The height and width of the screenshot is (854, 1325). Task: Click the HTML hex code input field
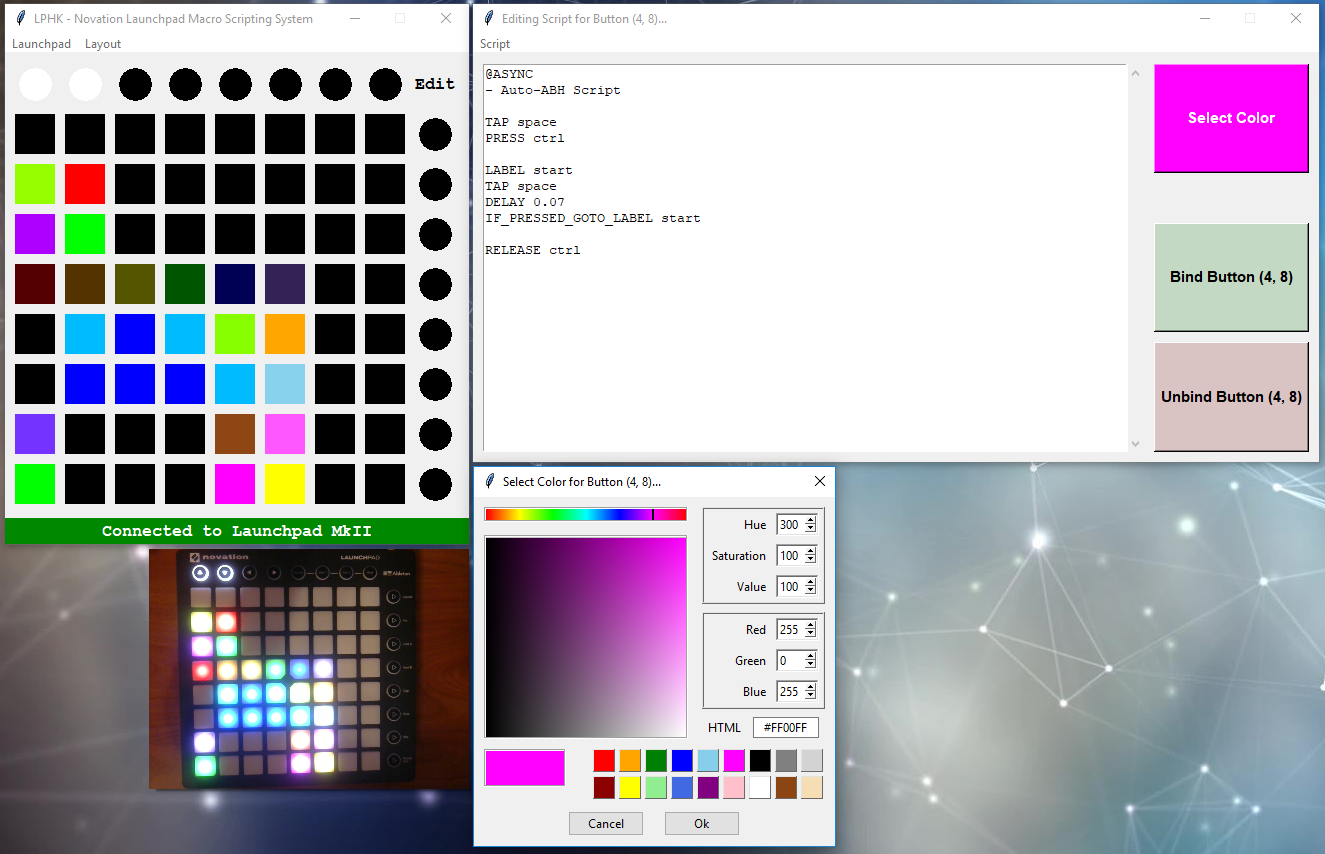point(786,727)
